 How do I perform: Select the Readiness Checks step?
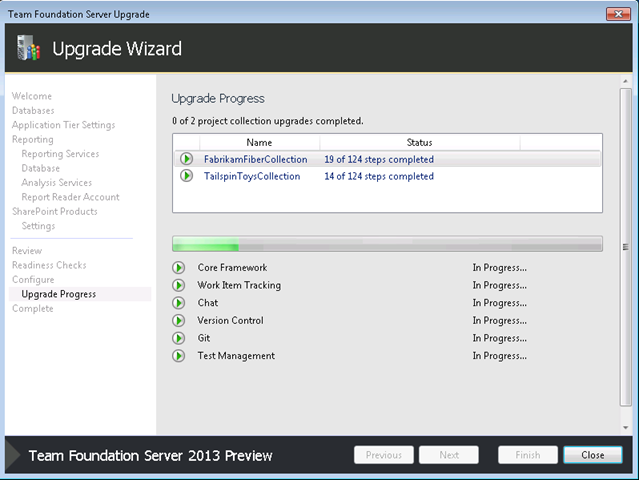click(49, 265)
